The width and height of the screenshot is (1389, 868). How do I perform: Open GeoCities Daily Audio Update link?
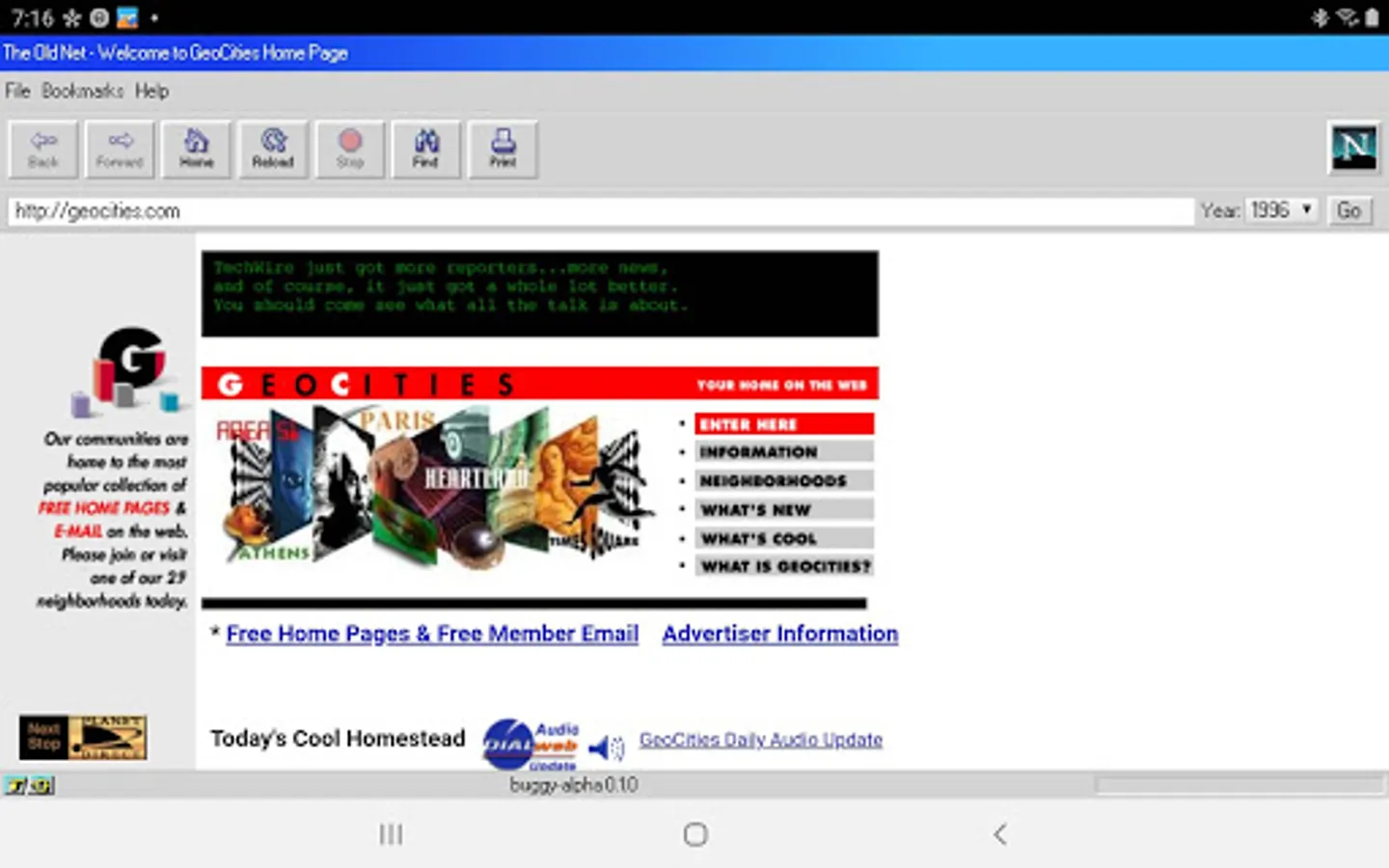tap(761, 740)
